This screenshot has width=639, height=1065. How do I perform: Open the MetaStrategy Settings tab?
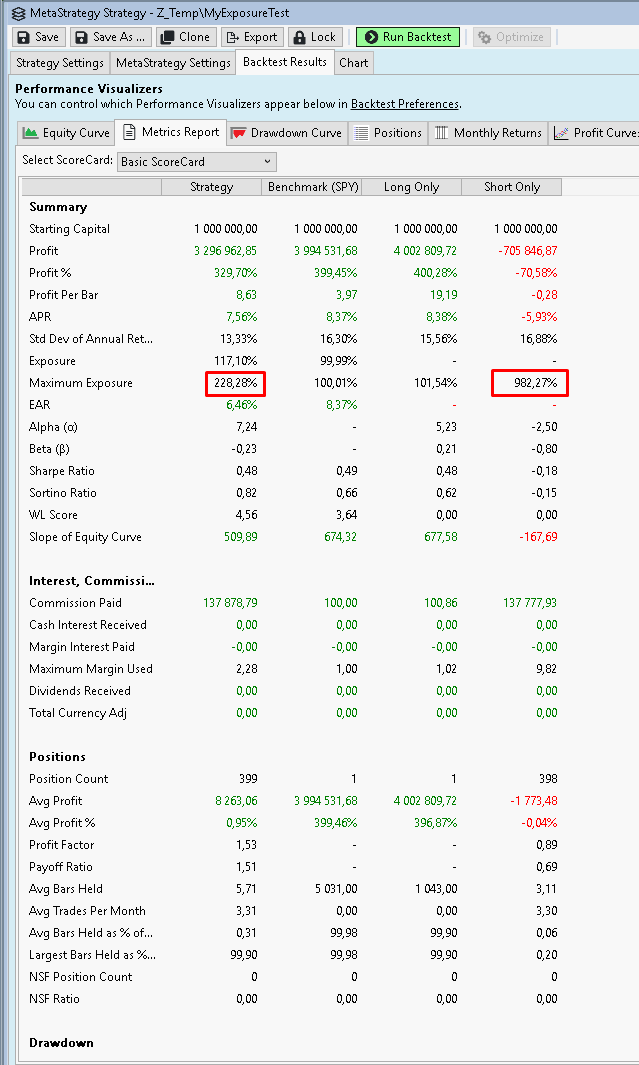(173, 62)
